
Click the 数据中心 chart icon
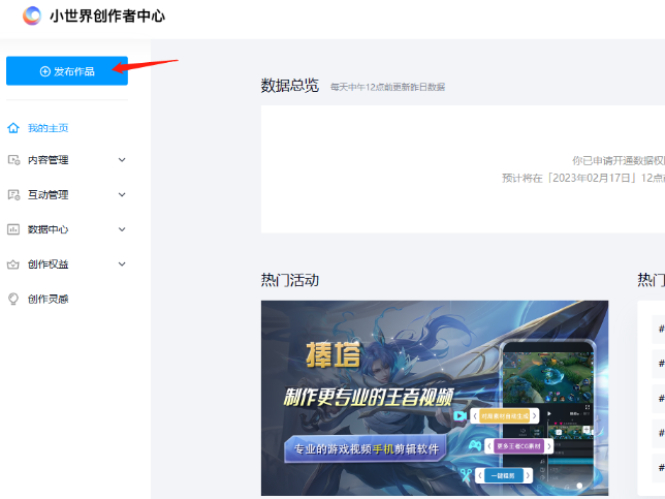click(x=13, y=229)
